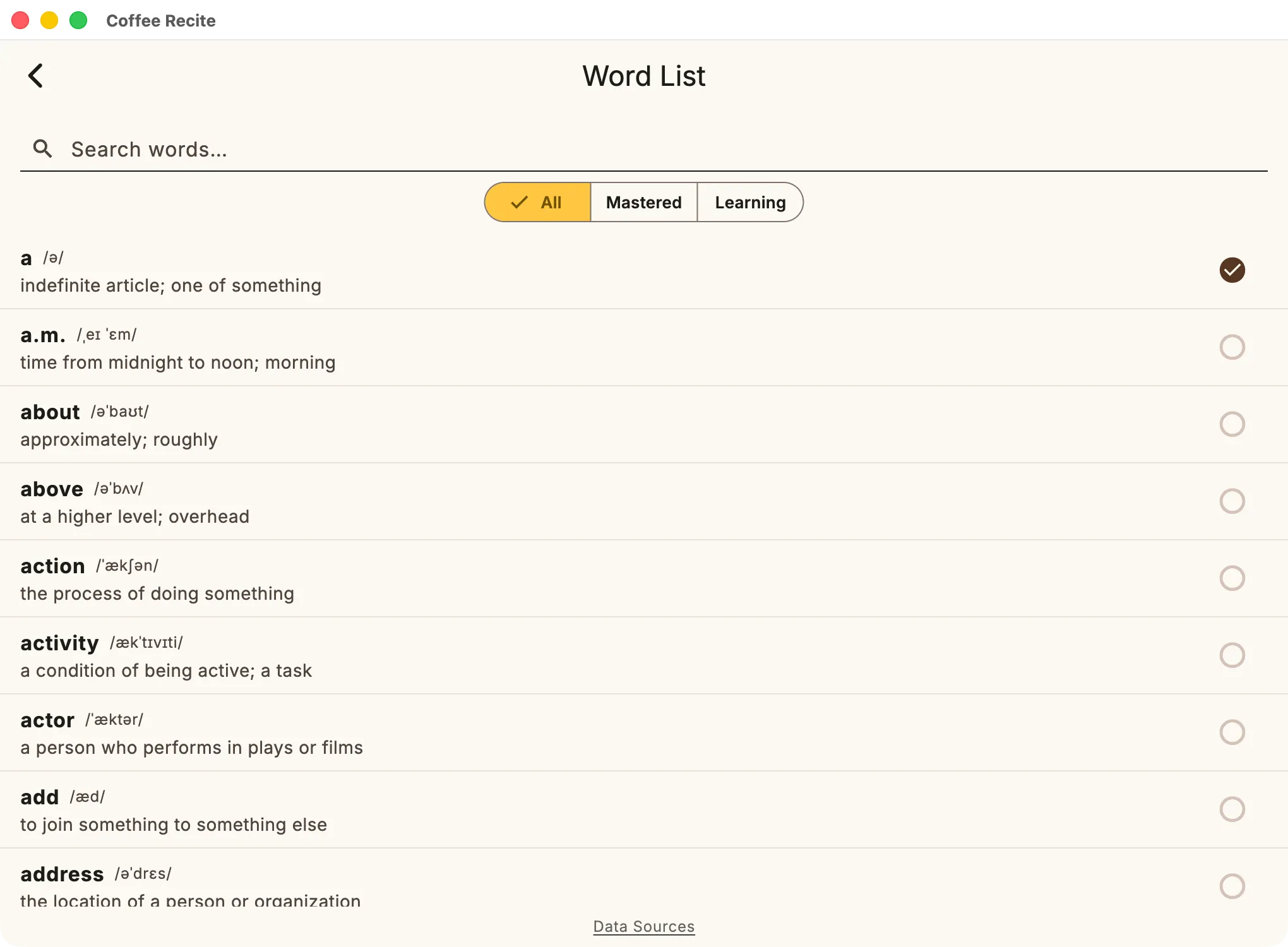Open the word entry 'about'
The height and width of the screenshot is (947, 1288).
click(x=644, y=424)
